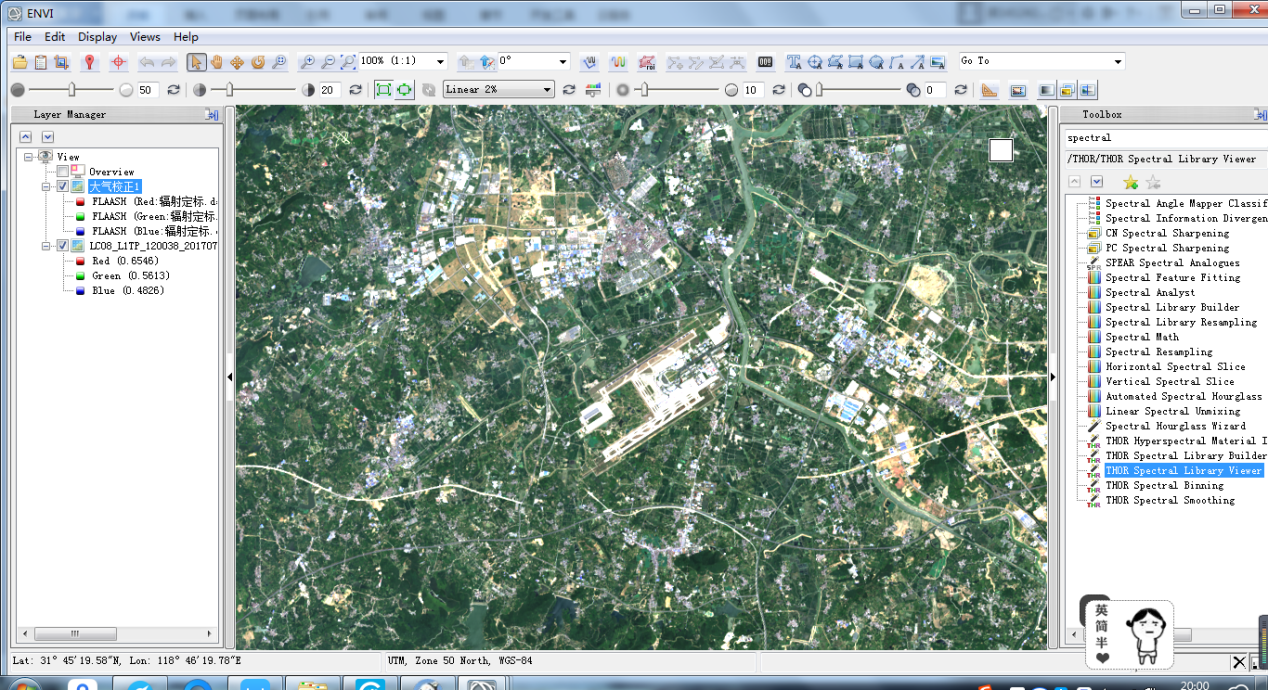The image size is (1268, 690).
Task: Select the Pan hand tool
Action: (x=216, y=62)
